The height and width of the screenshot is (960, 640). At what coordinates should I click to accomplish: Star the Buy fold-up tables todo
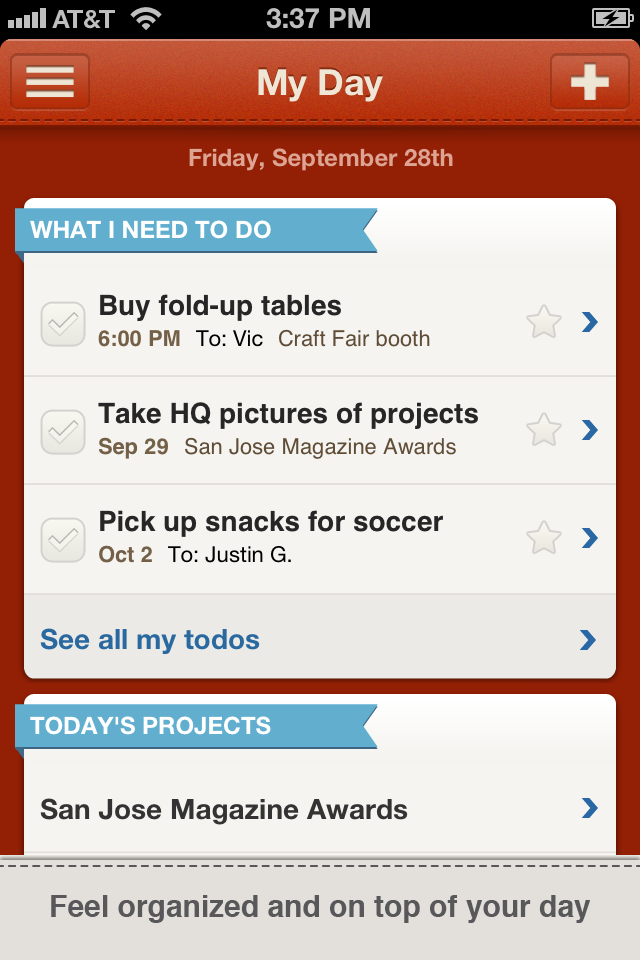tap(544, 322)
